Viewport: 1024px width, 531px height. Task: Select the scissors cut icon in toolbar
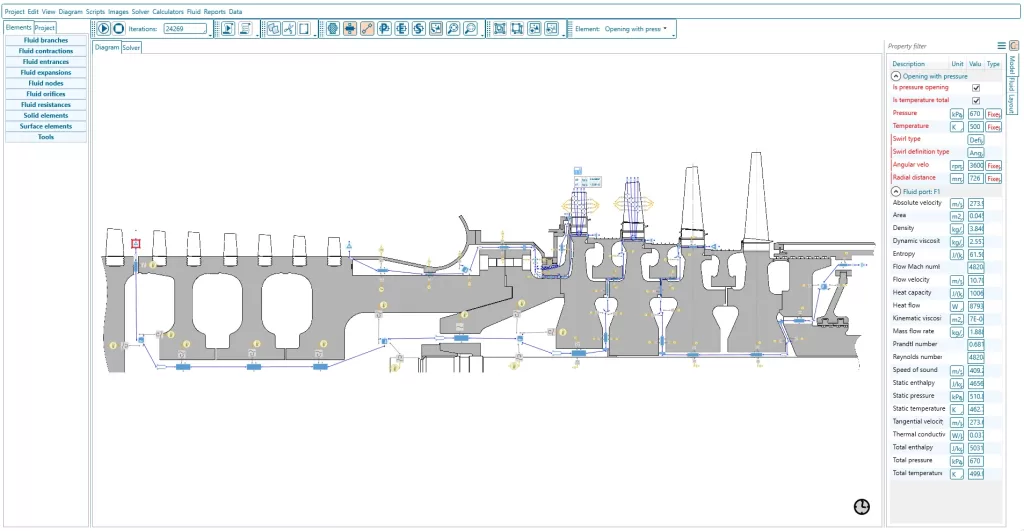288,28
